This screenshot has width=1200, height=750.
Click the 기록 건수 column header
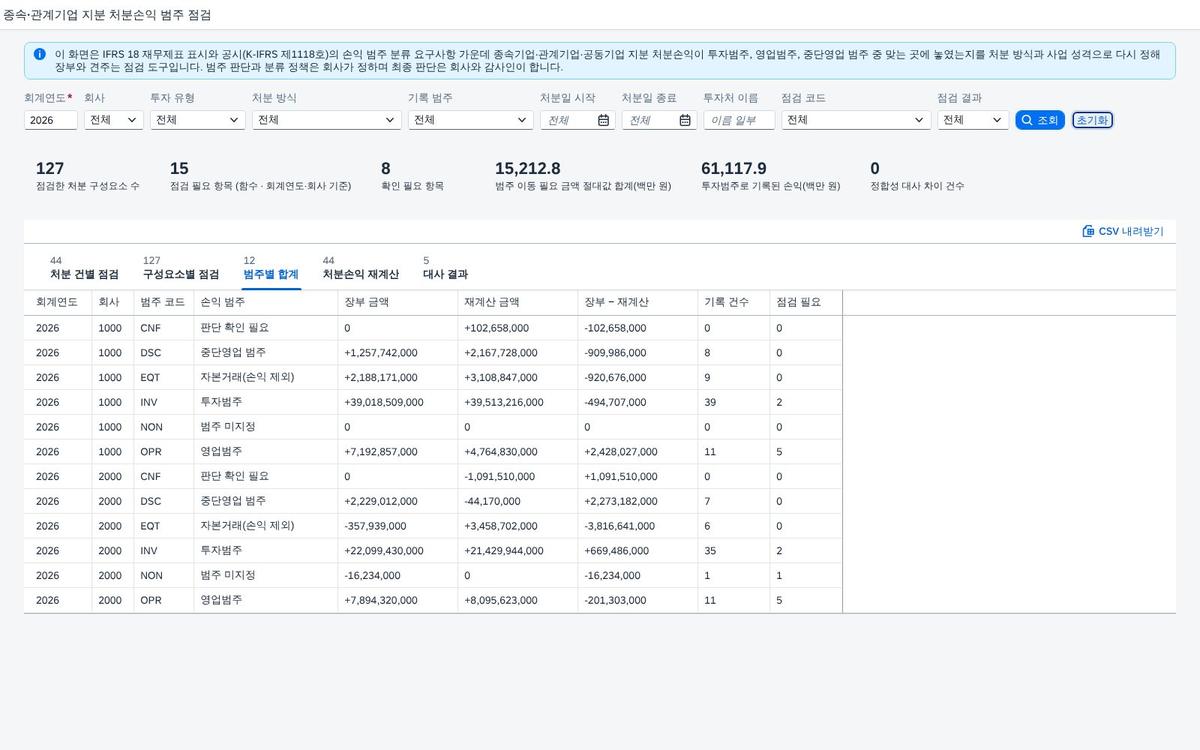point(734,302)
